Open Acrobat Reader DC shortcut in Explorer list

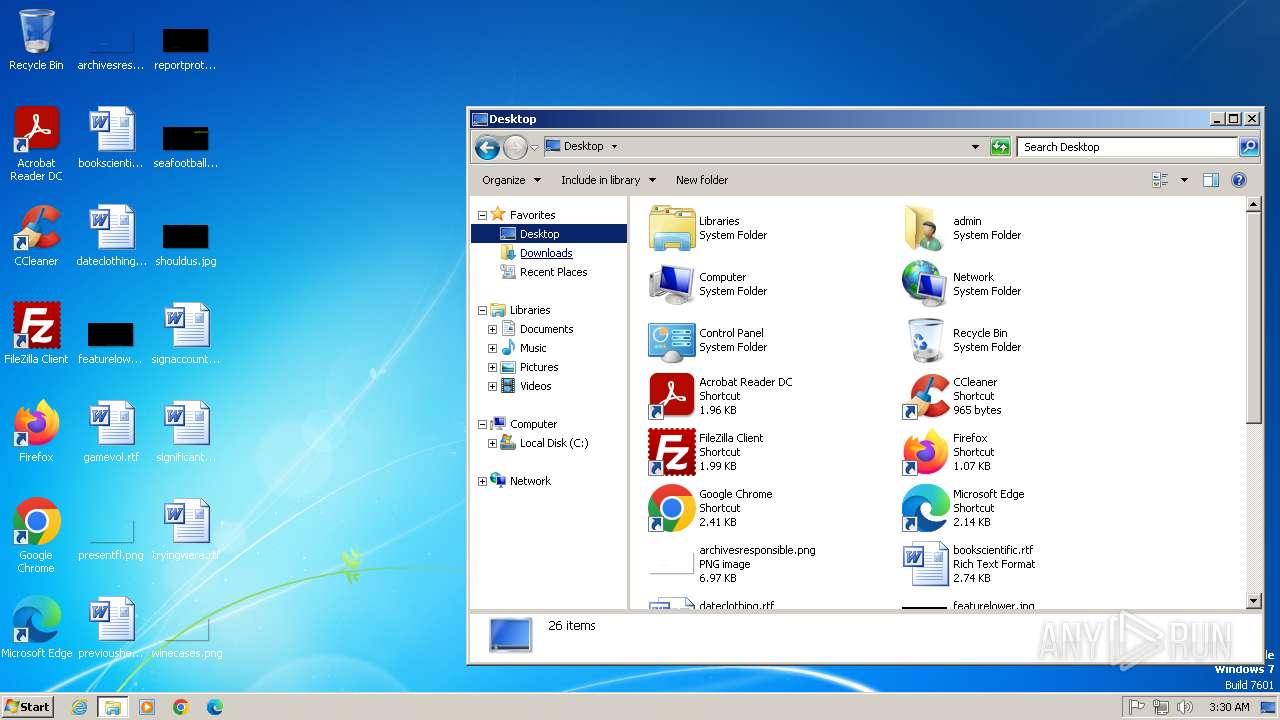point(721,396)
